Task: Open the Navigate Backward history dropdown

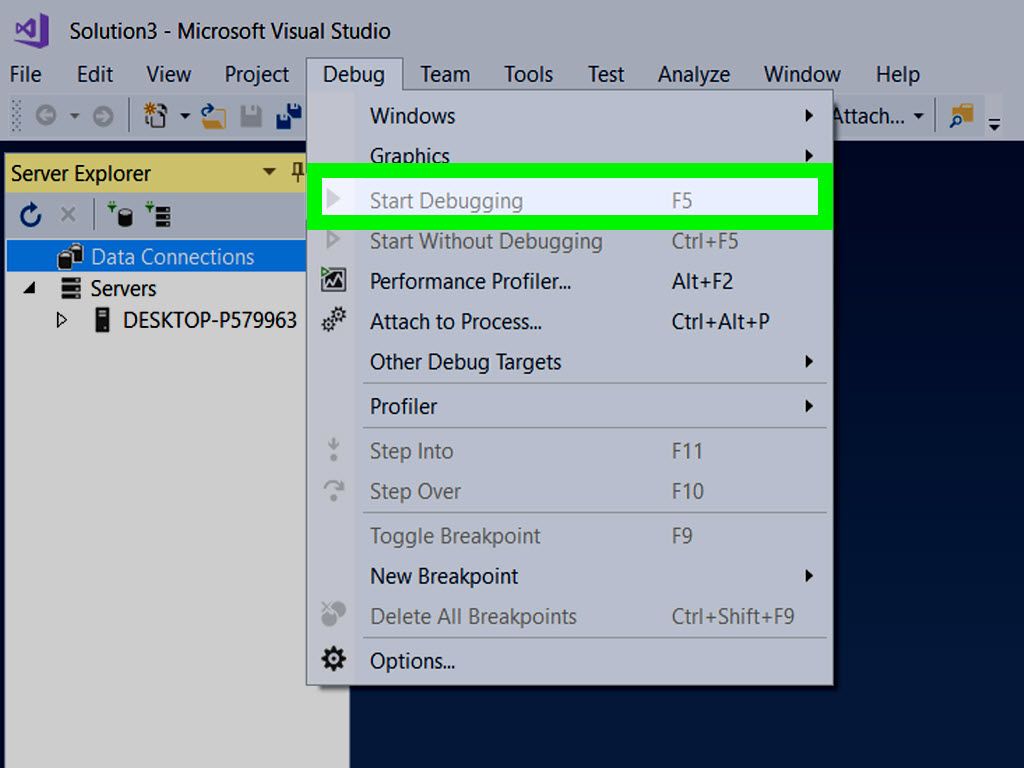Action: (74, 116)
